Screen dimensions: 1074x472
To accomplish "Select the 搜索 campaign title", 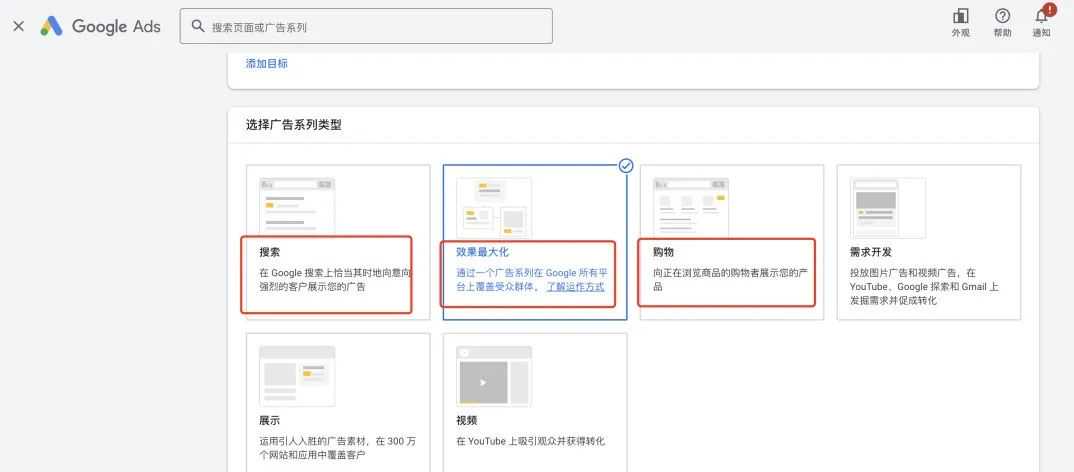I will tap(270, 252).
